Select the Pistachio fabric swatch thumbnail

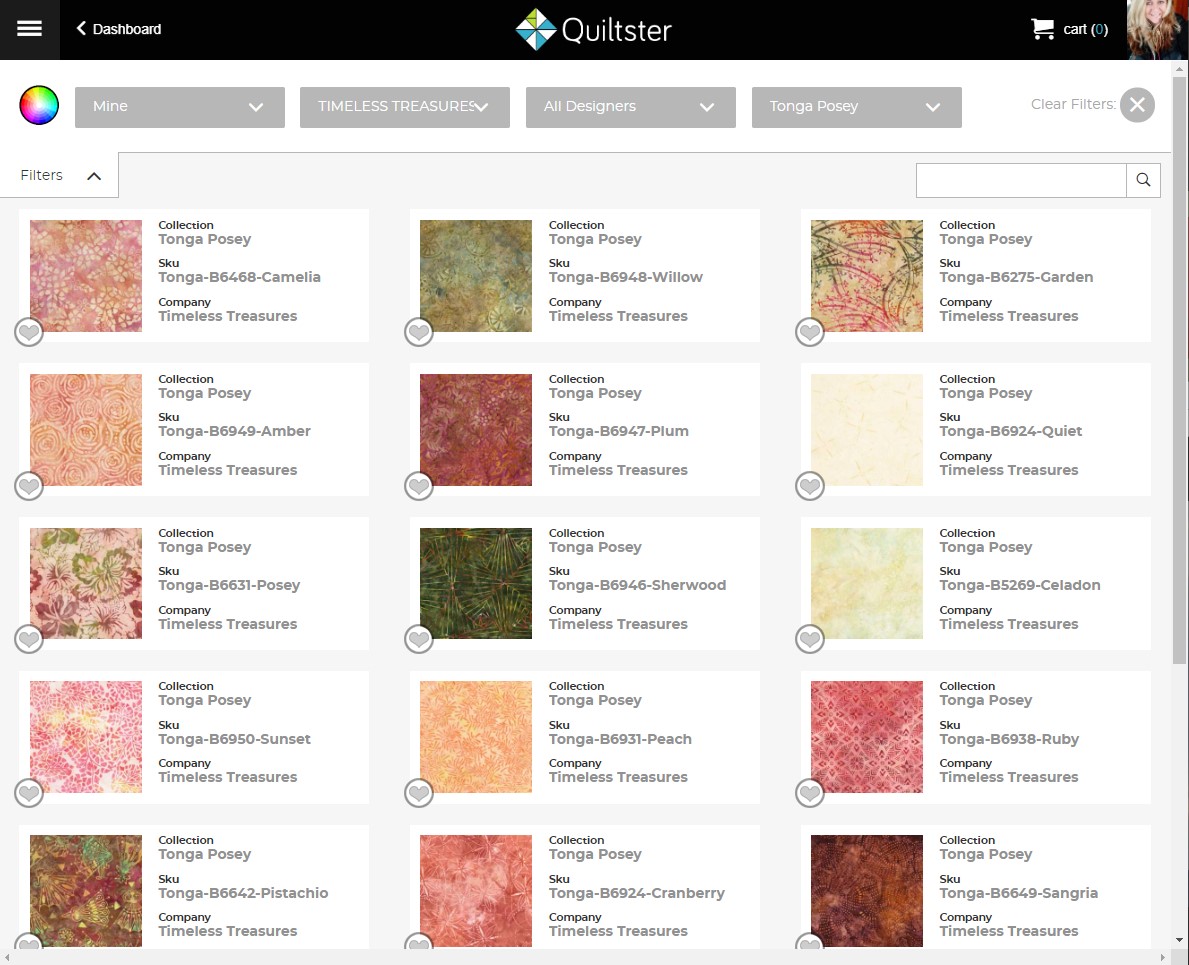point(86,891)
